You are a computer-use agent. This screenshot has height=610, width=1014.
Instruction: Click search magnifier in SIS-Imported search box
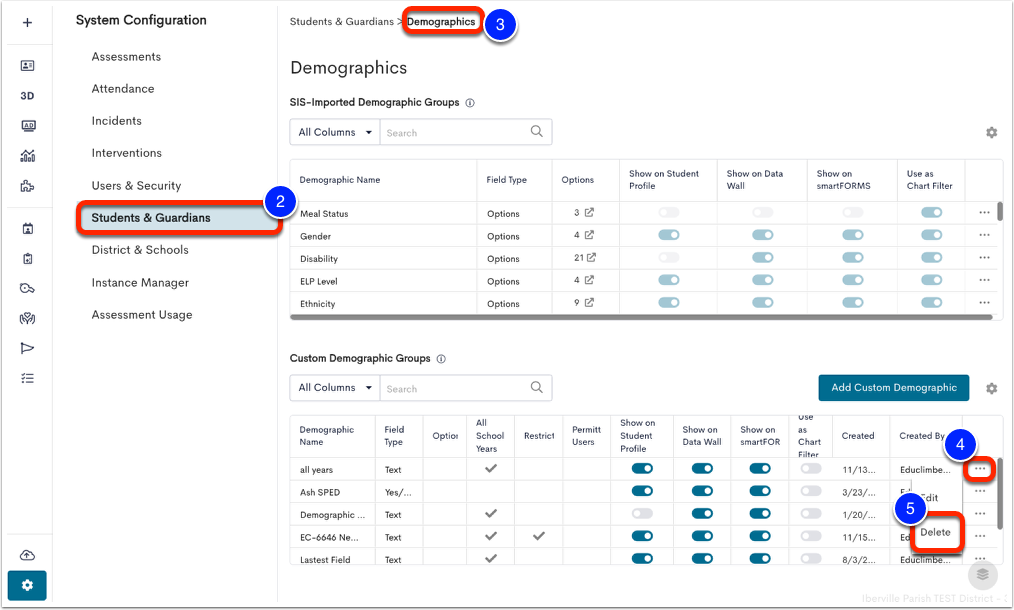[x=537, y=131]
